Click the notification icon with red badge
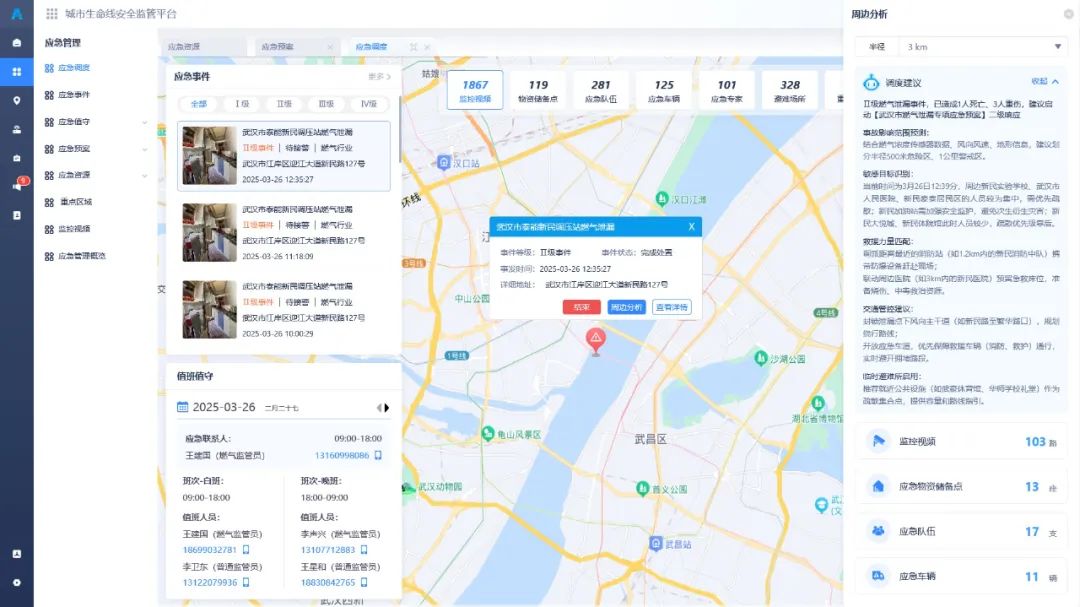This screenshot has height=607, width=1080. point(17,186)
